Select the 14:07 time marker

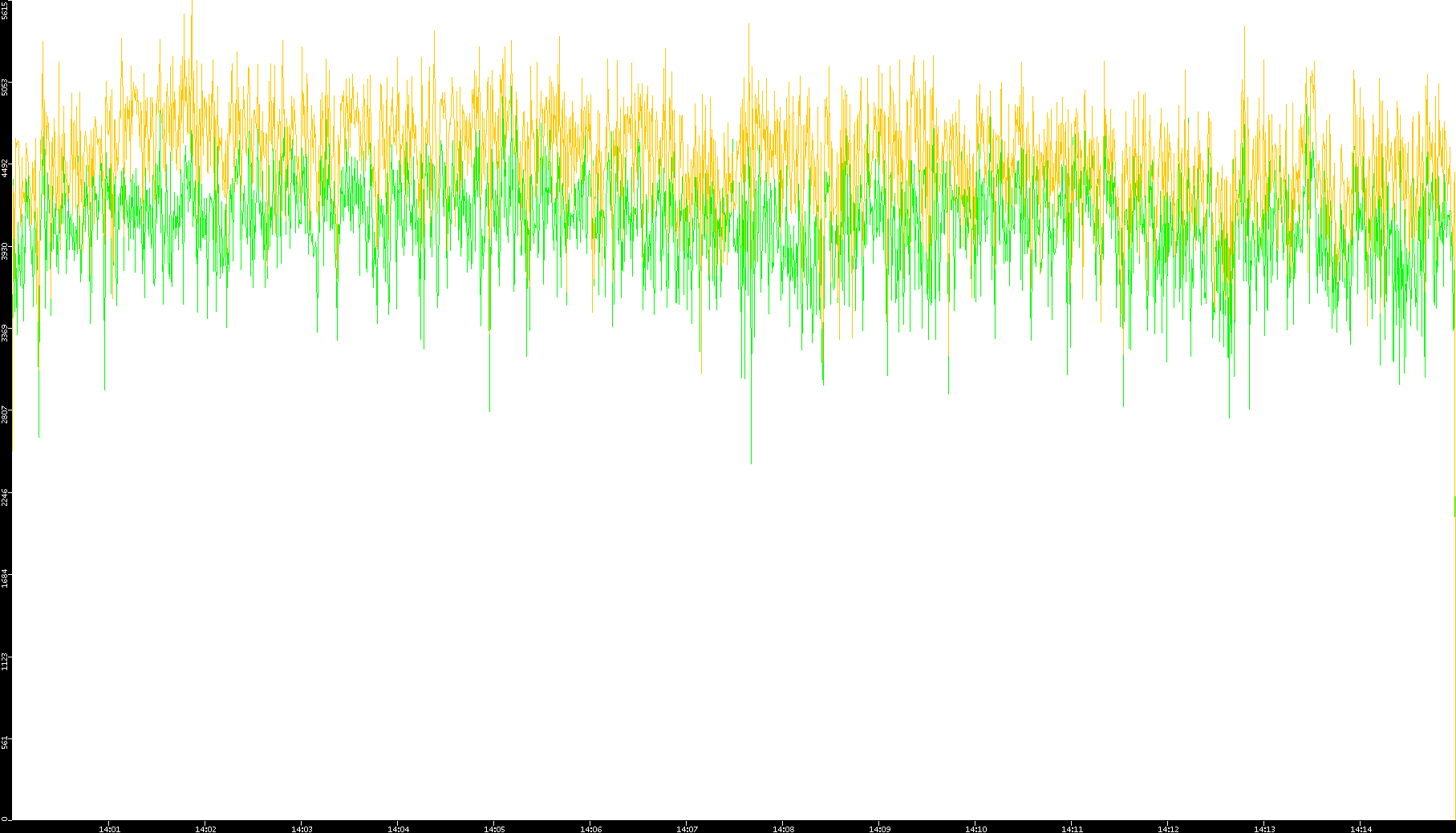point(687,829)
